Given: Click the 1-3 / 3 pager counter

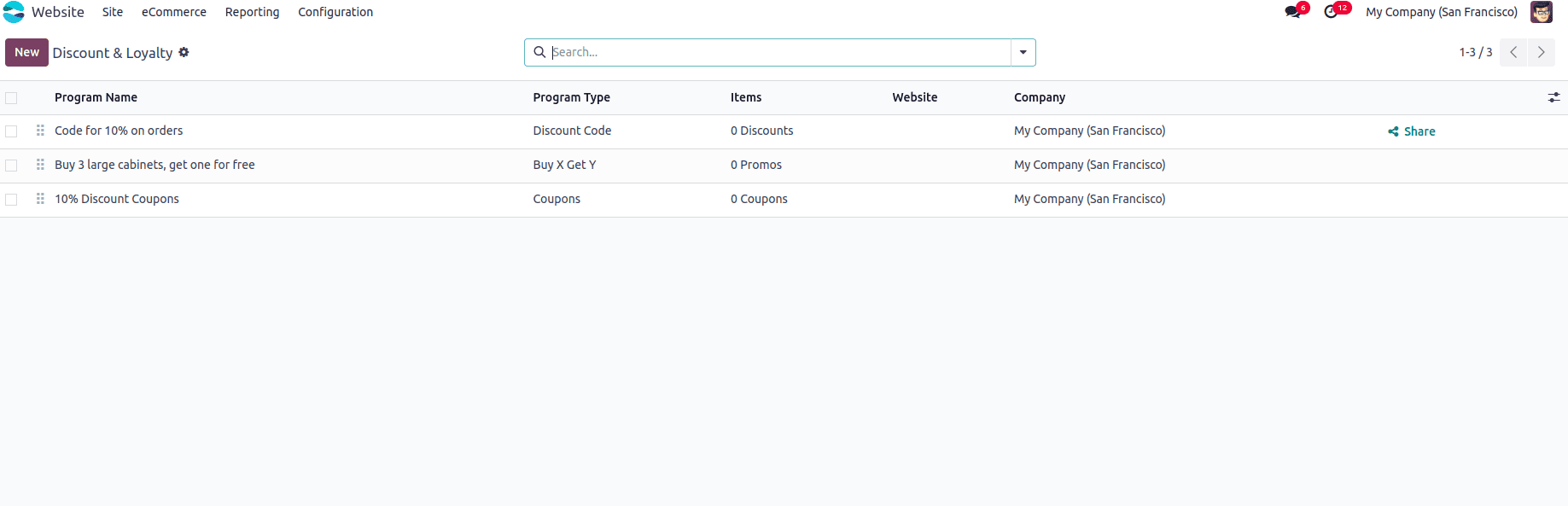Looking at the screenshot, I should coord(1476,52).
